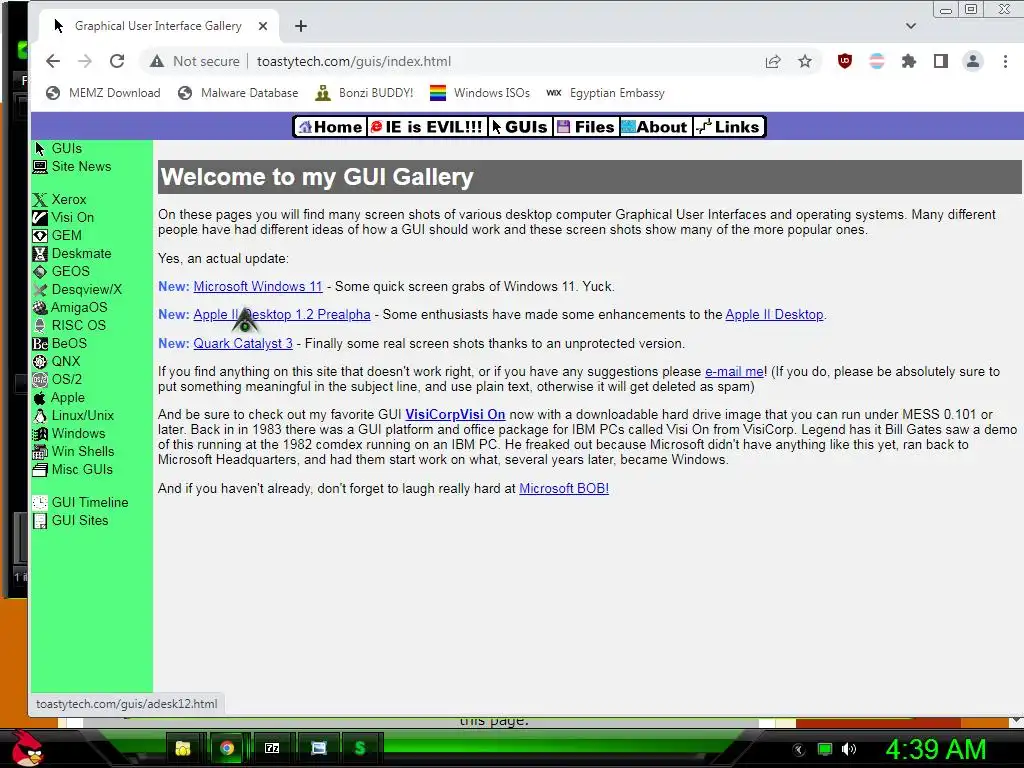Open the Linux/Unix sidebar entry
1024x768 pixels.
click(x=73, y=415)
